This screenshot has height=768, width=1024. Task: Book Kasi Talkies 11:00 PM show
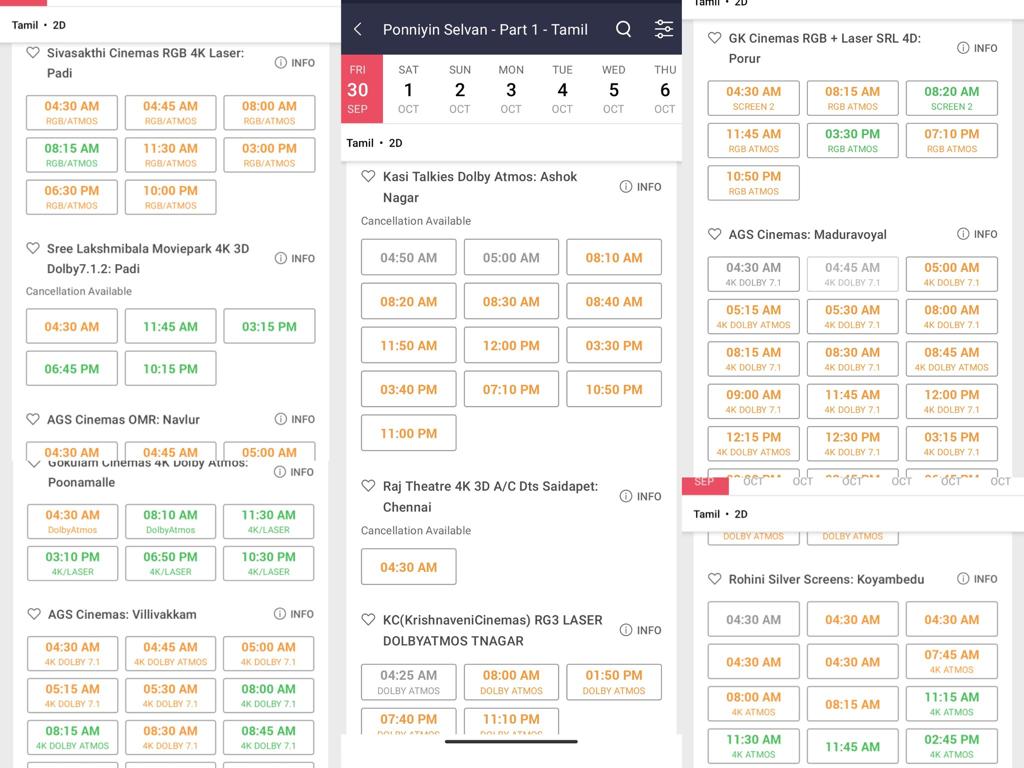point(409,433)
